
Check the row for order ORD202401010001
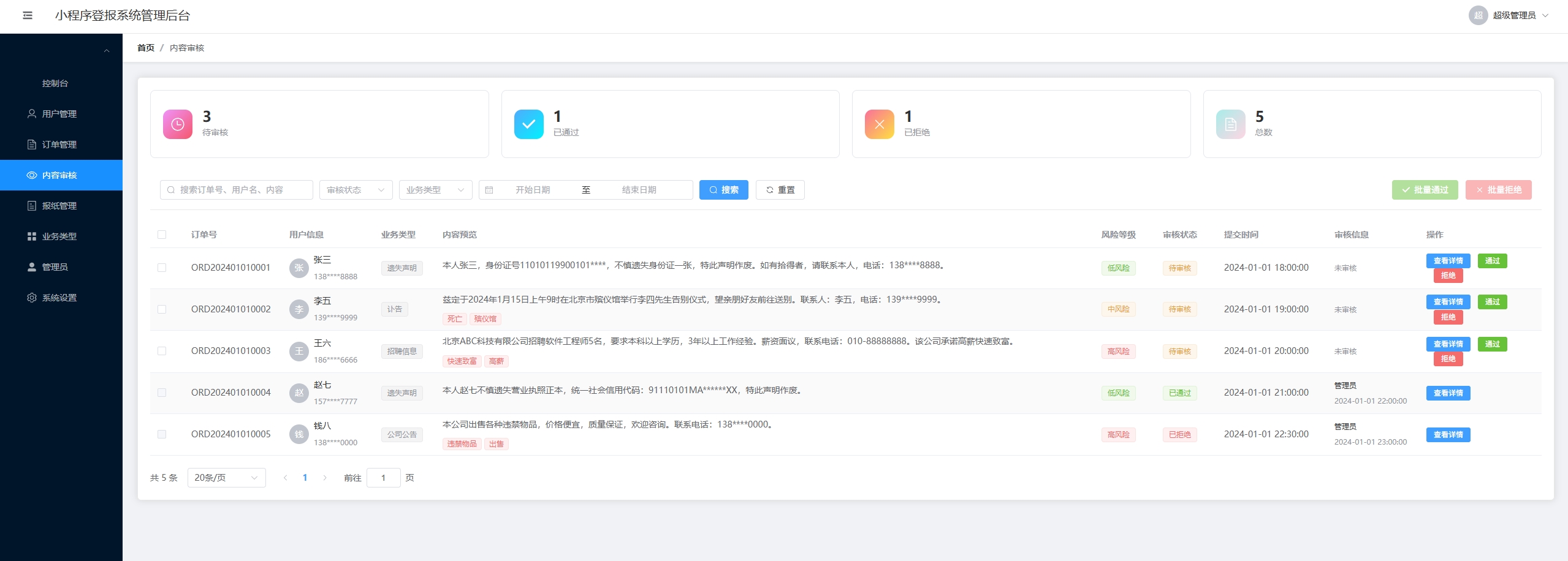tap(162, 268)
